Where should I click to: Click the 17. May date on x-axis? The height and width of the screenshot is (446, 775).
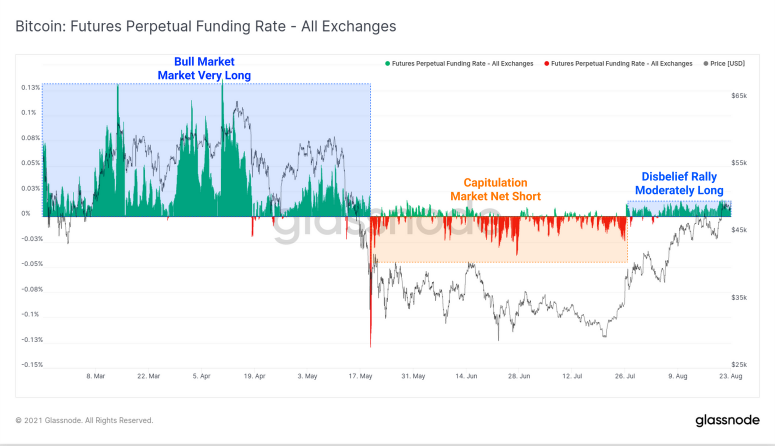coord(360,376)
